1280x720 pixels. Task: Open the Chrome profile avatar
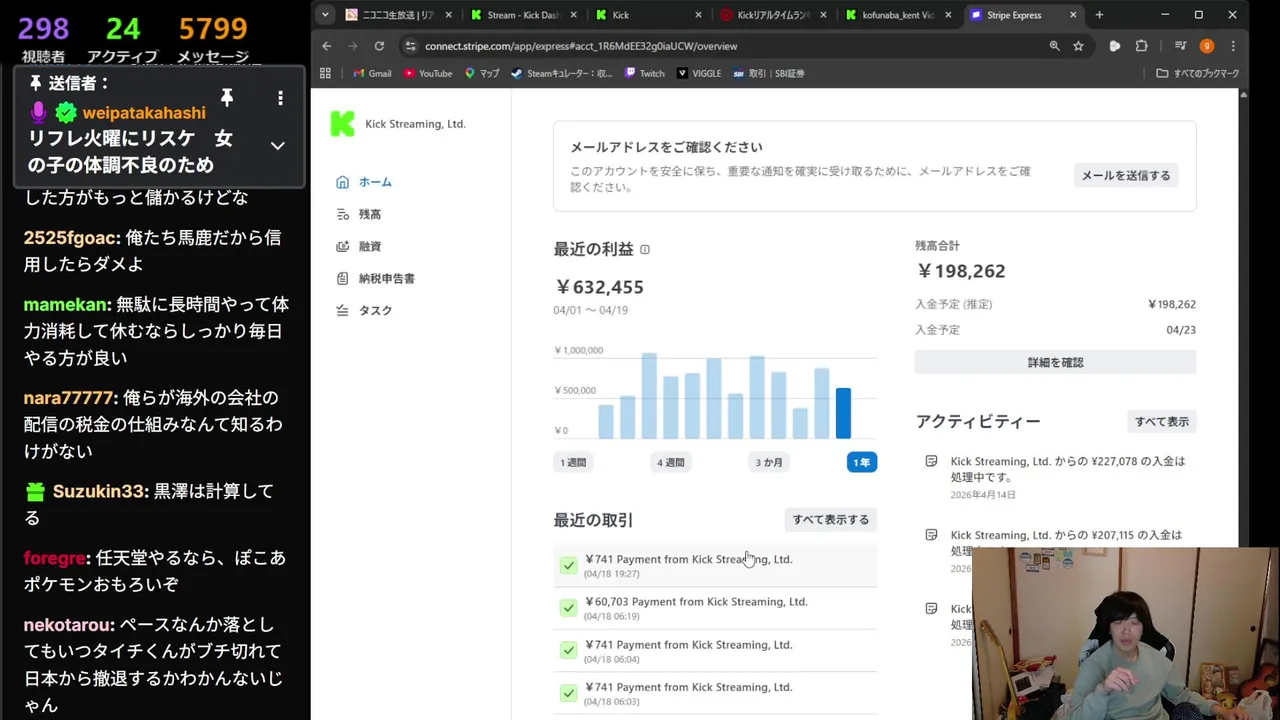click(x=1206, y=46)
